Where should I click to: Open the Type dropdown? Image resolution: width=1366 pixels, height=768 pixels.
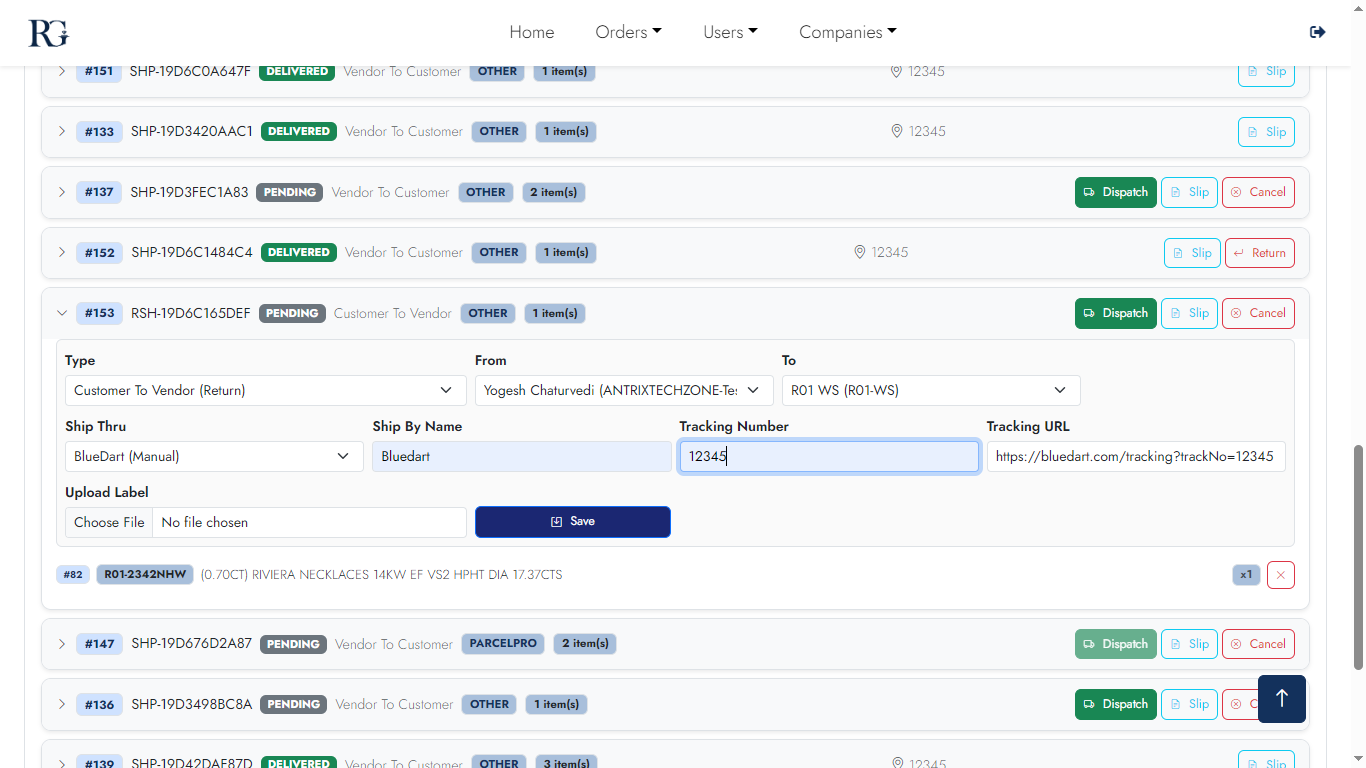click(x=265, y=390)
